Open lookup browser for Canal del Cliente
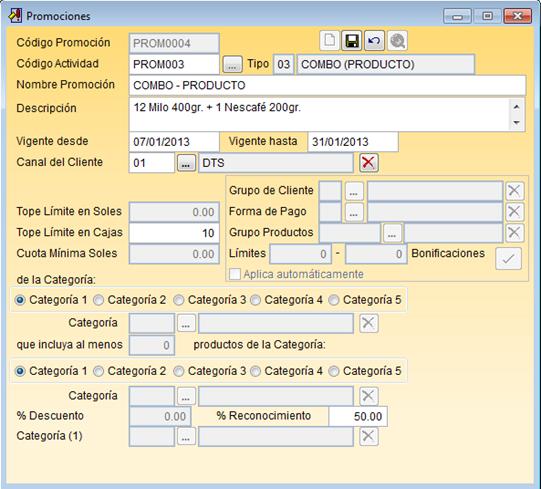The height and width of the screenshot is (489, 541). [186, 163]
